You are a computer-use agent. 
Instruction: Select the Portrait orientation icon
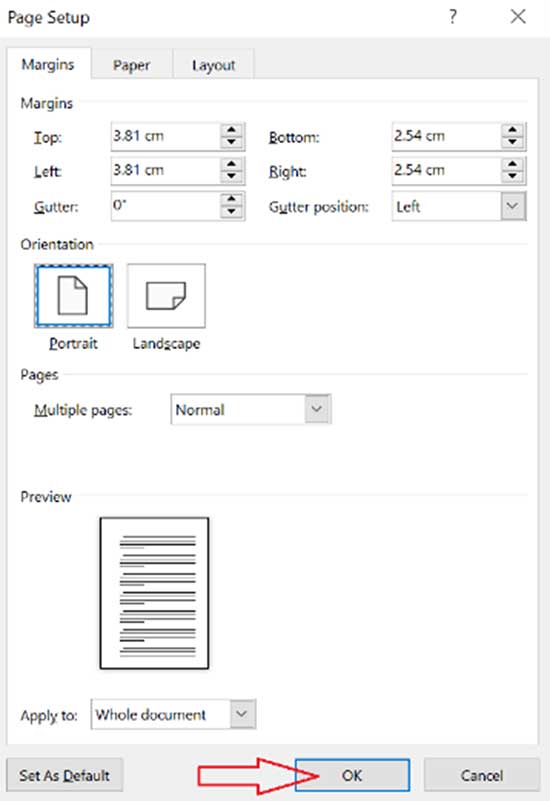(x=74, y=296)
